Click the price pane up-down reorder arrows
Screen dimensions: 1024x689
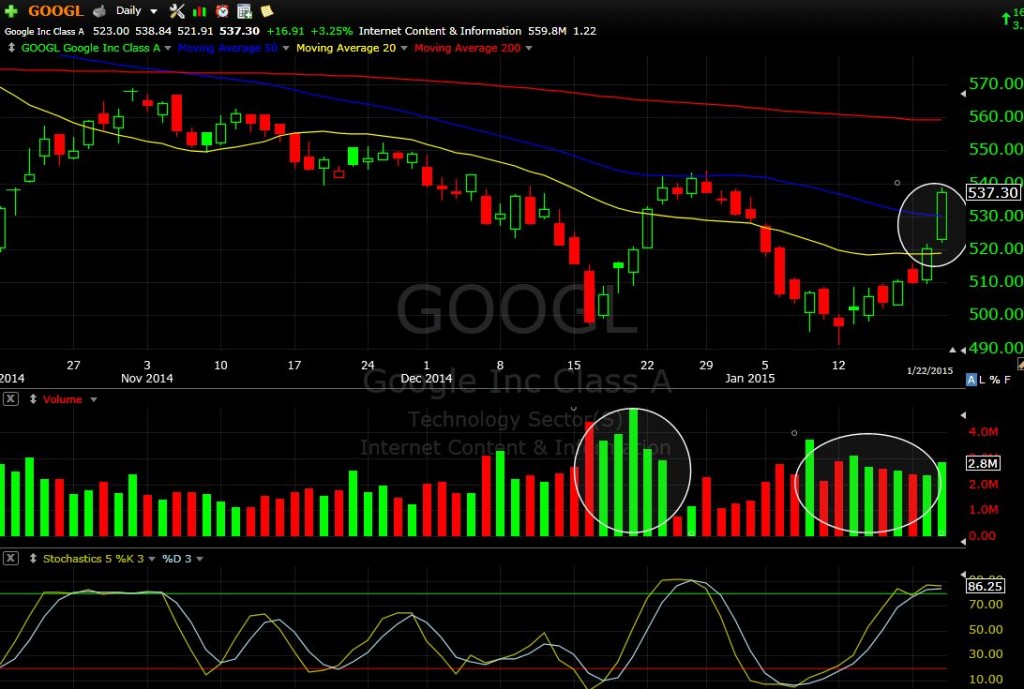[11, 48]
